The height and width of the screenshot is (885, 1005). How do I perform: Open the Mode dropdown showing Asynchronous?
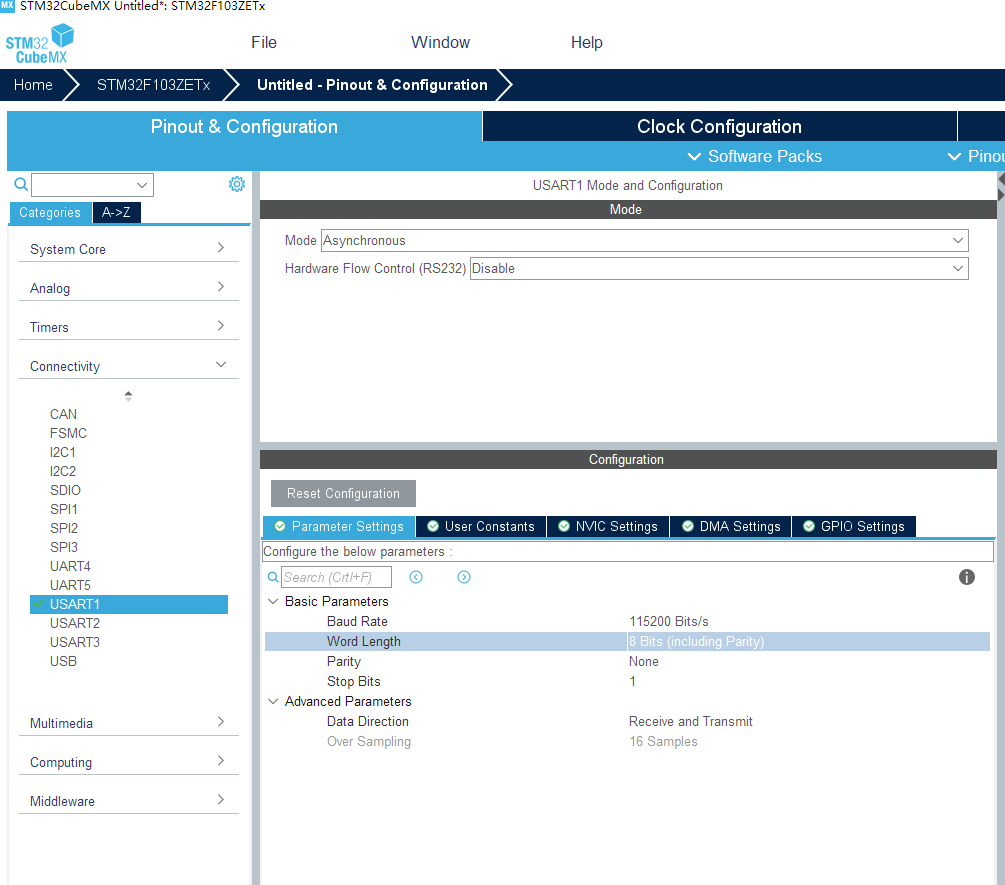644,241
